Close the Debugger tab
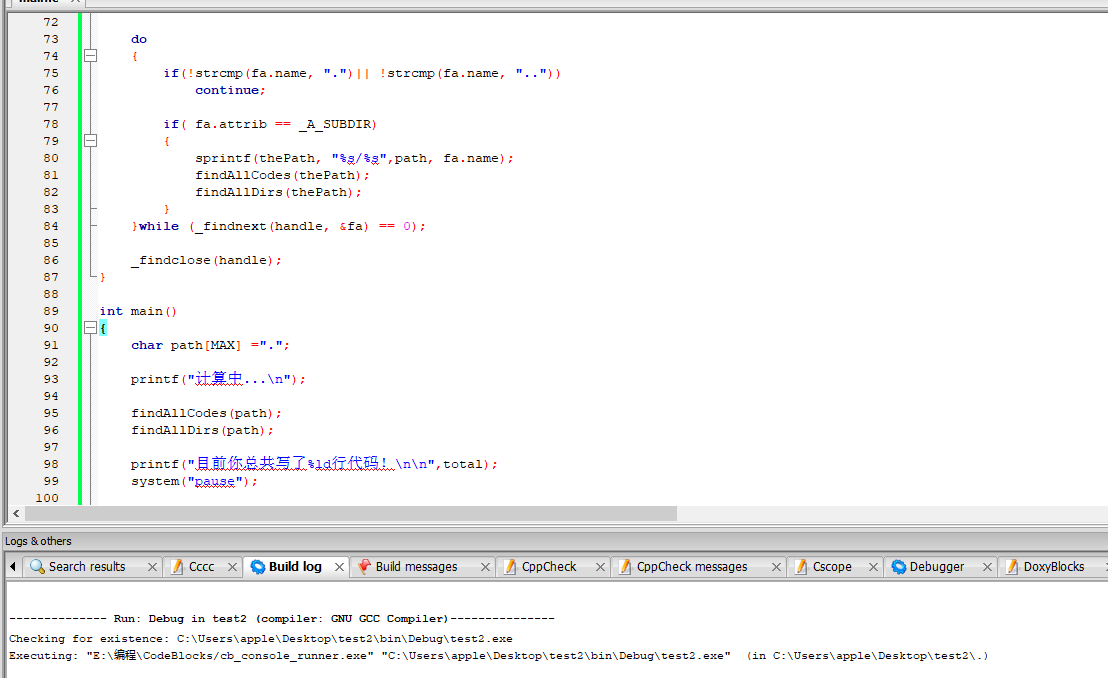 987,567
